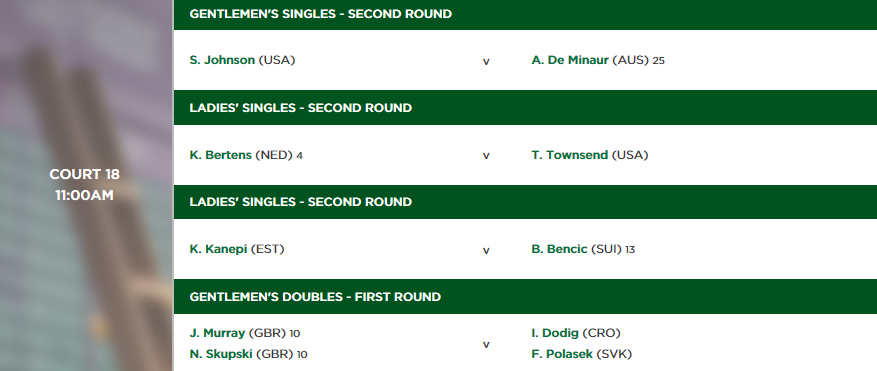Click the blurred court image panel
This screenshot has width=877, height=371.
(x=86, y=185)
